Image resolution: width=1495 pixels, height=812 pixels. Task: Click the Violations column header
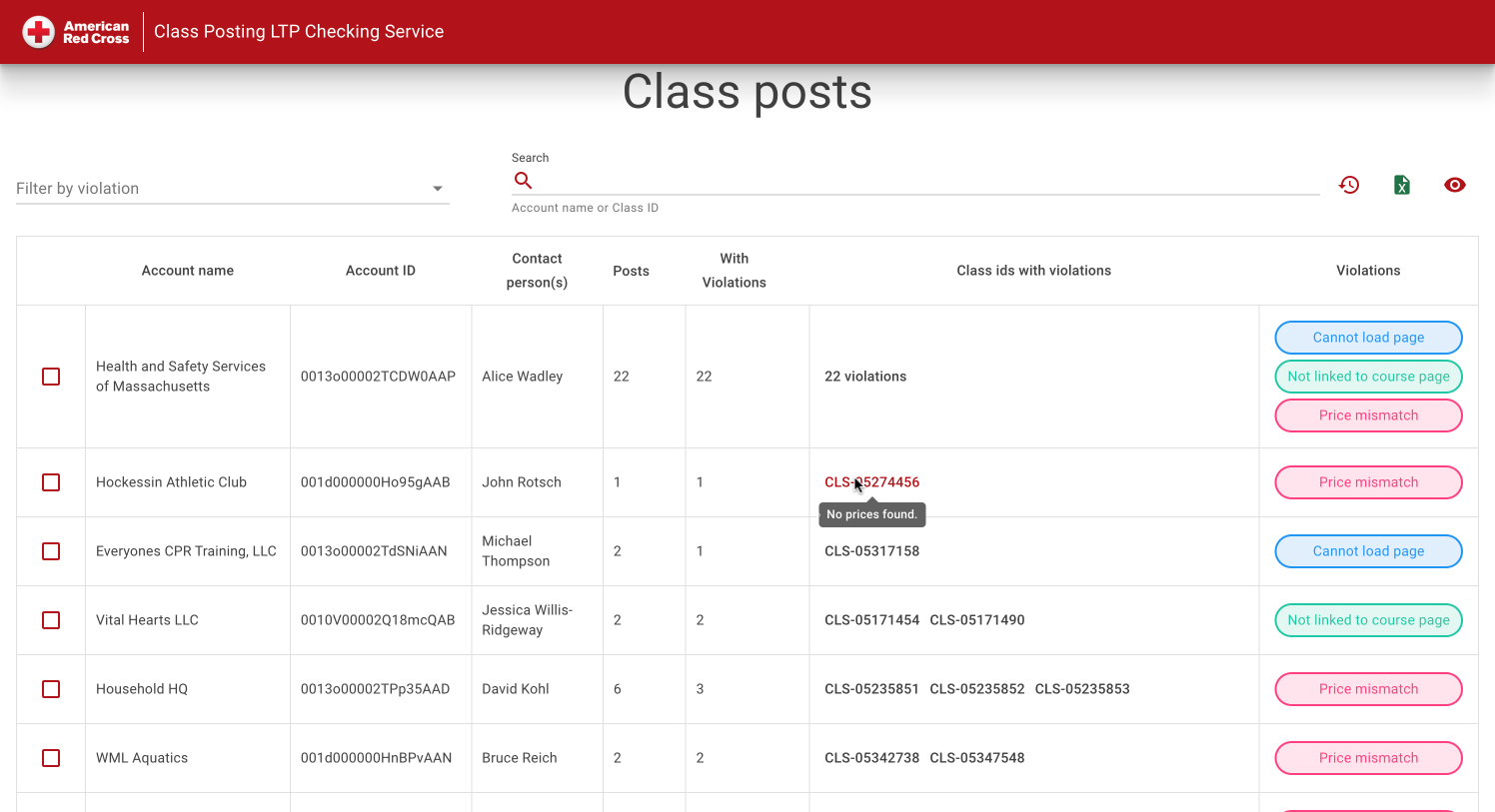click(x=1368, y=271)
